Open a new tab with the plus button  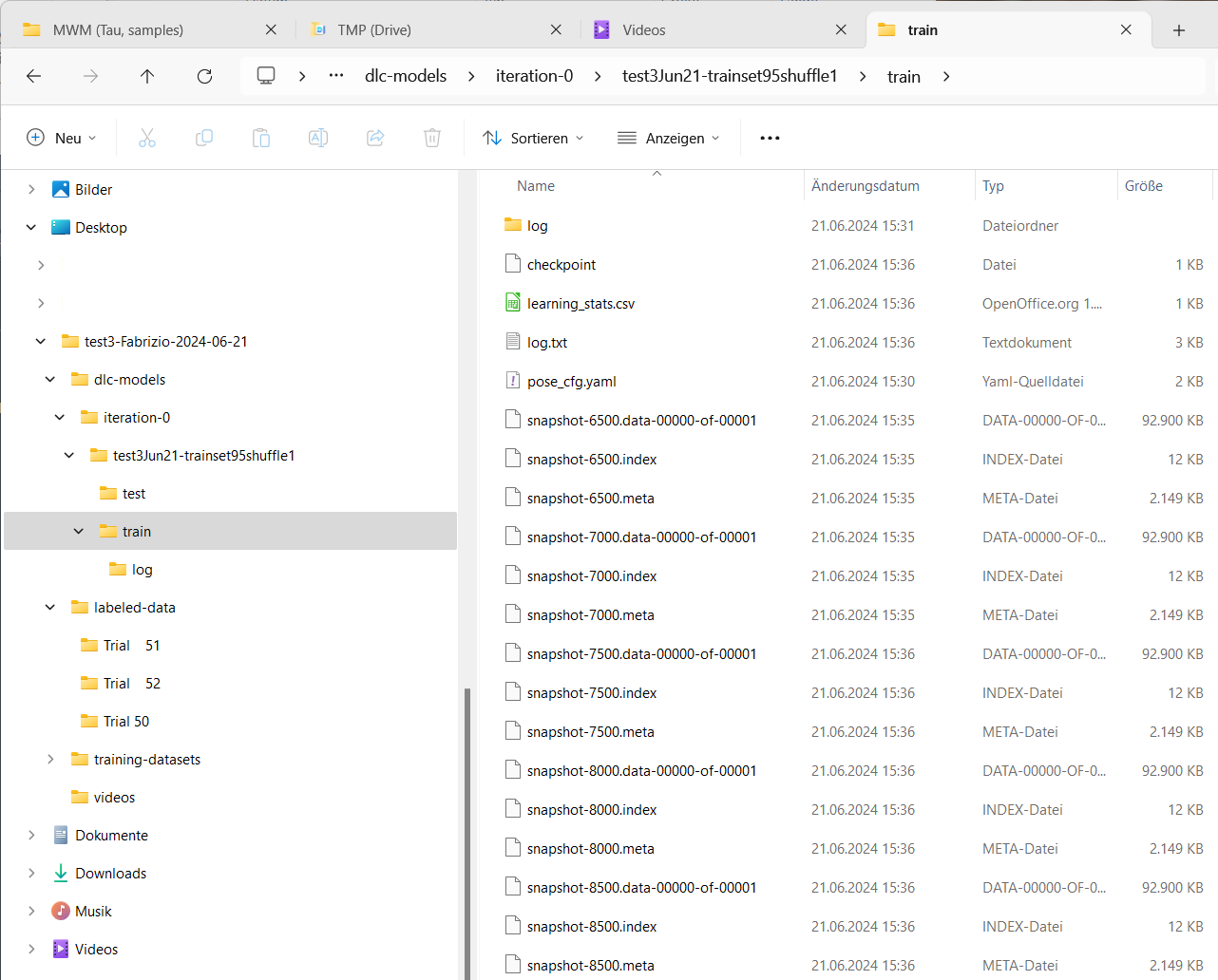[x=1179, y=30]
